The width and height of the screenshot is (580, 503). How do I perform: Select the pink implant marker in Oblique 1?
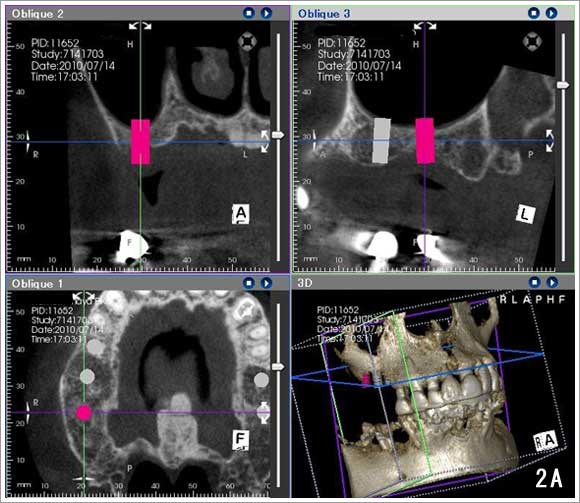(84, 413)
